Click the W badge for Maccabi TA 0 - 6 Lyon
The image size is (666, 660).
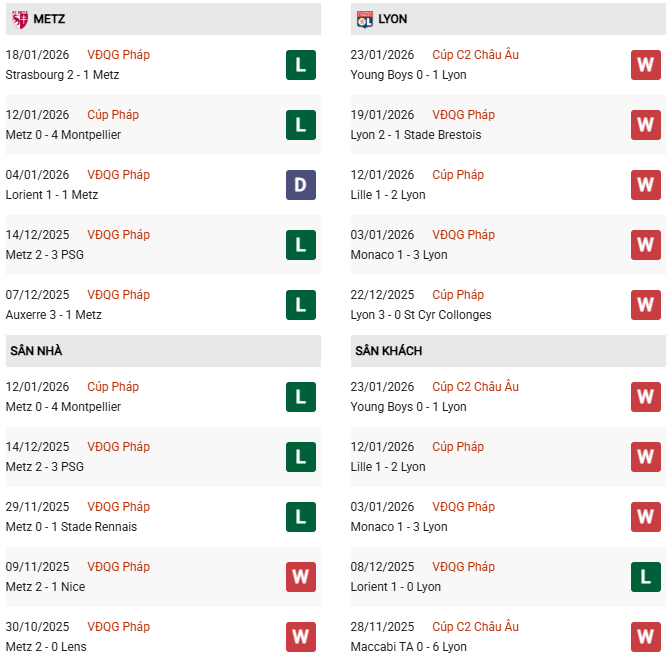point(646,637)
